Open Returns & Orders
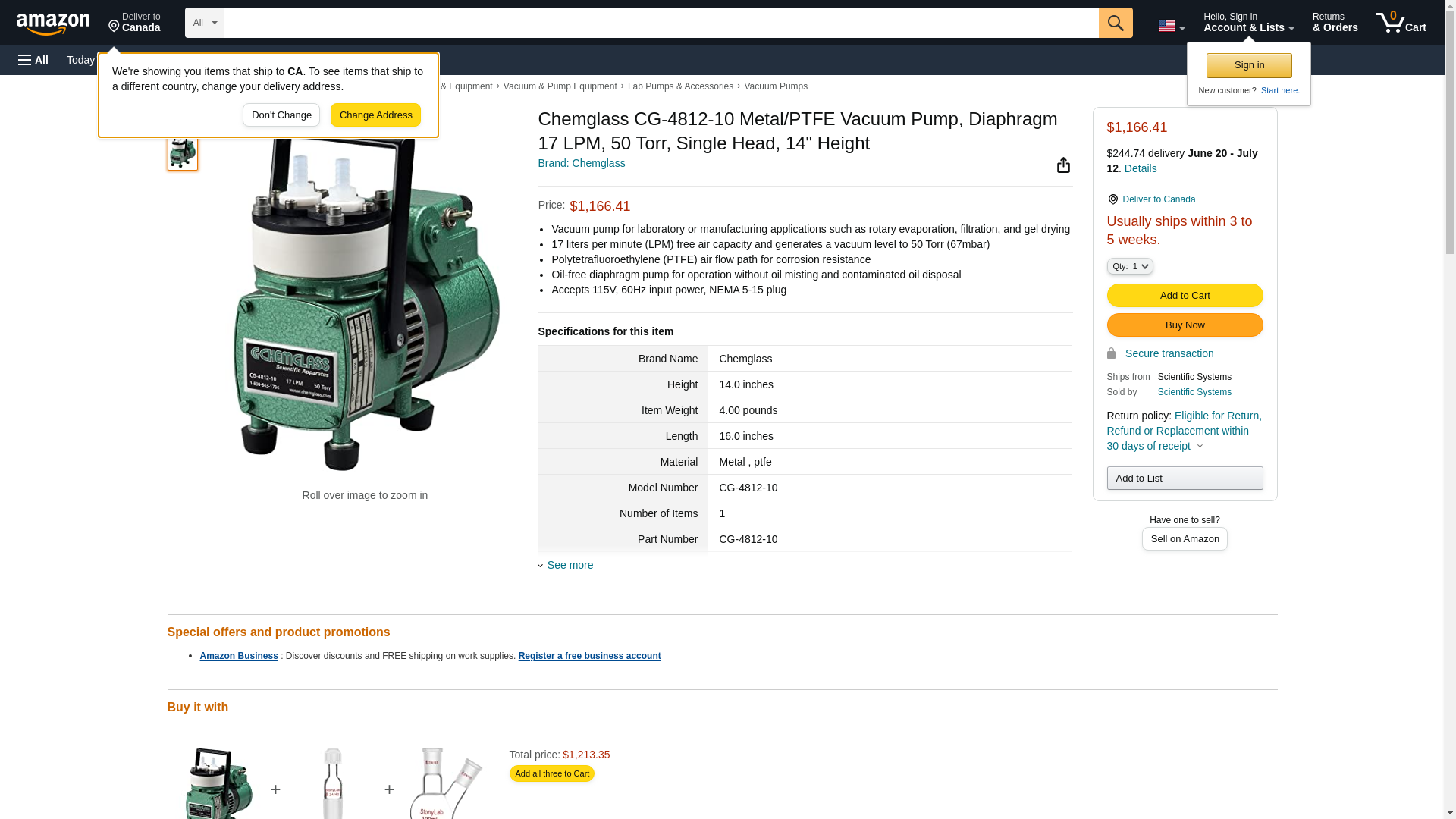This screenshot has height=819, width=1456. click(1334, 23)
